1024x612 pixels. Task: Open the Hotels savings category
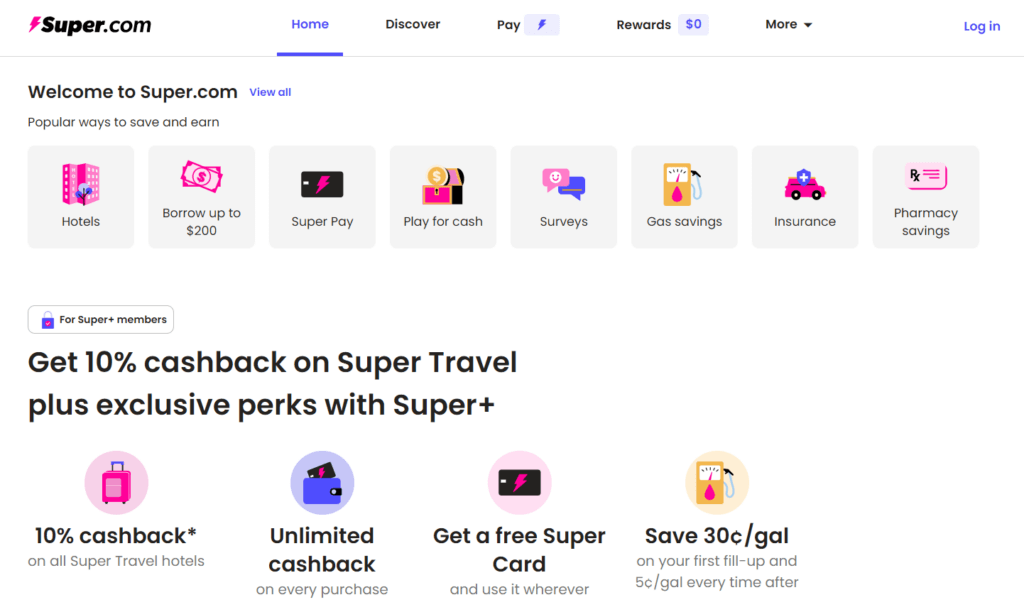pos(80,196)
